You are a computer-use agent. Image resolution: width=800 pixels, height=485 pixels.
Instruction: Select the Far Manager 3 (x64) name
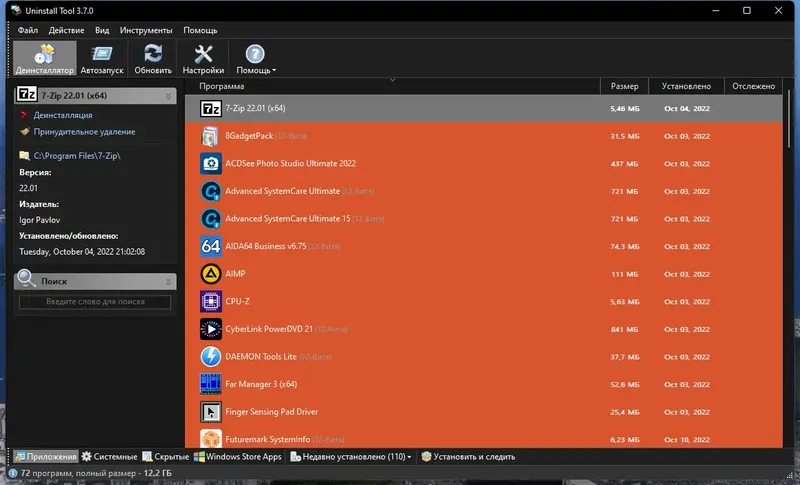(x=261, y=384)
